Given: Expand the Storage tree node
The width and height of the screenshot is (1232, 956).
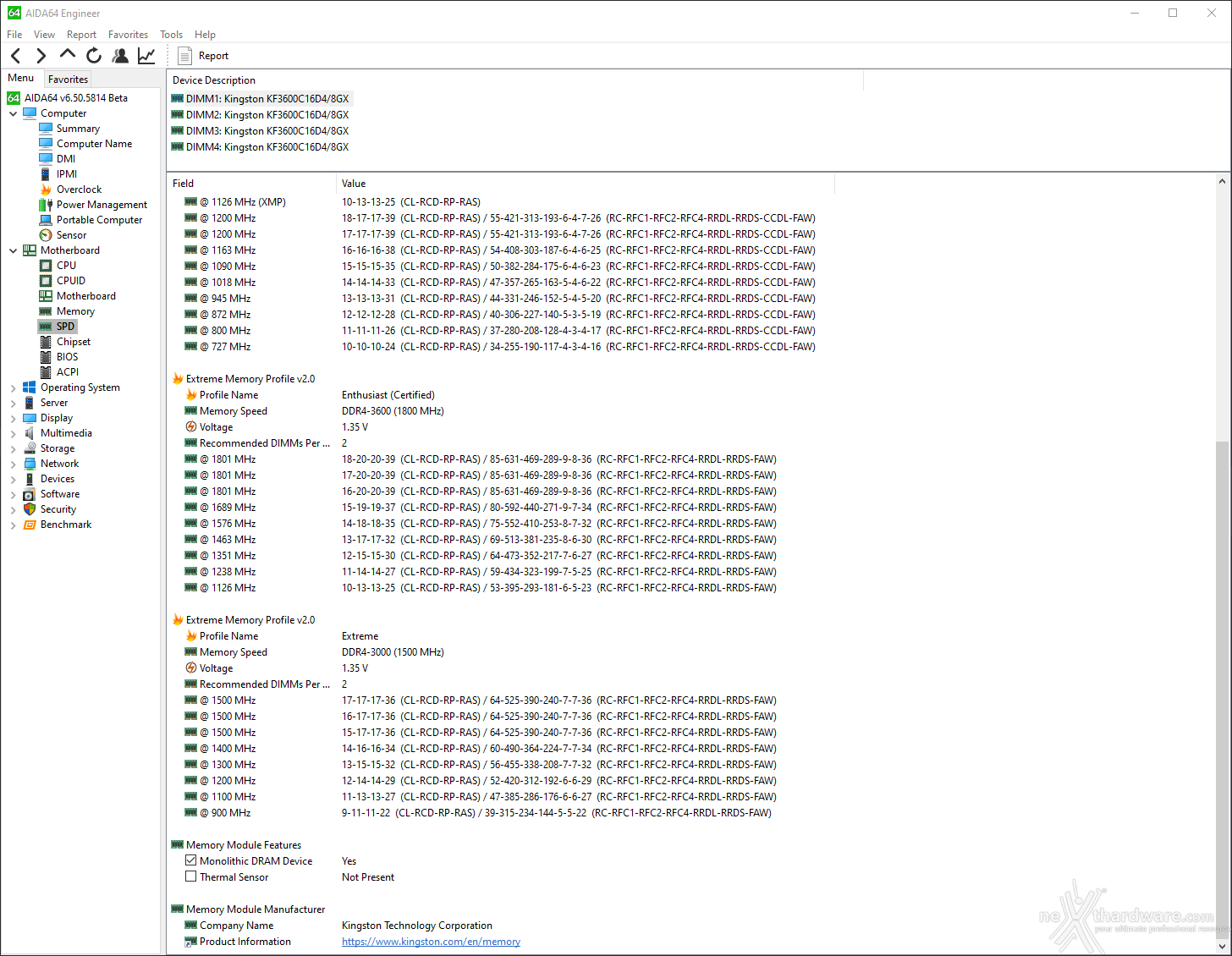Looking at the screenshot, I should pos(13,448).
